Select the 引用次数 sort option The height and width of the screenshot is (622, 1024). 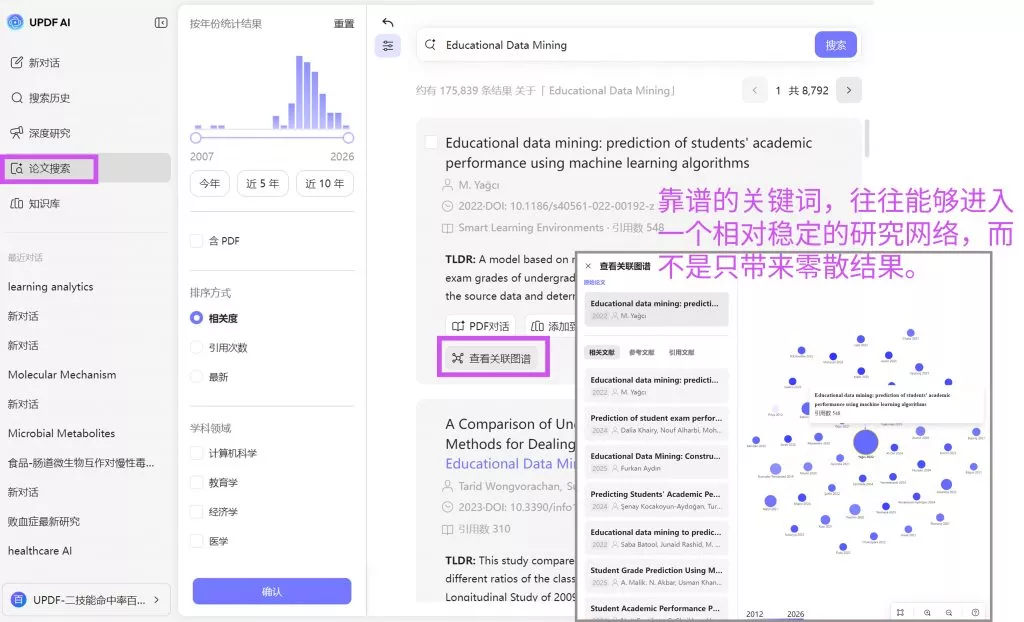[x=198, y=345]
